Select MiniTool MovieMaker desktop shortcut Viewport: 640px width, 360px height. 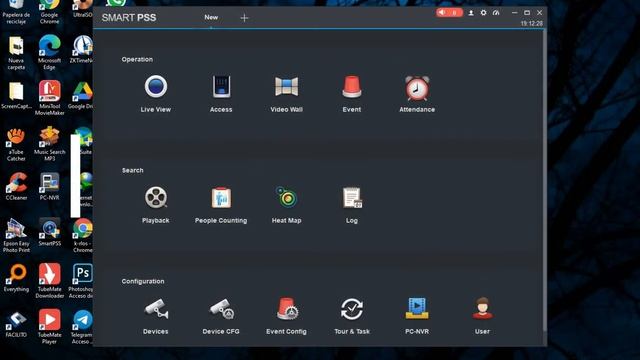pyautogui.click(x=49, y=98)
